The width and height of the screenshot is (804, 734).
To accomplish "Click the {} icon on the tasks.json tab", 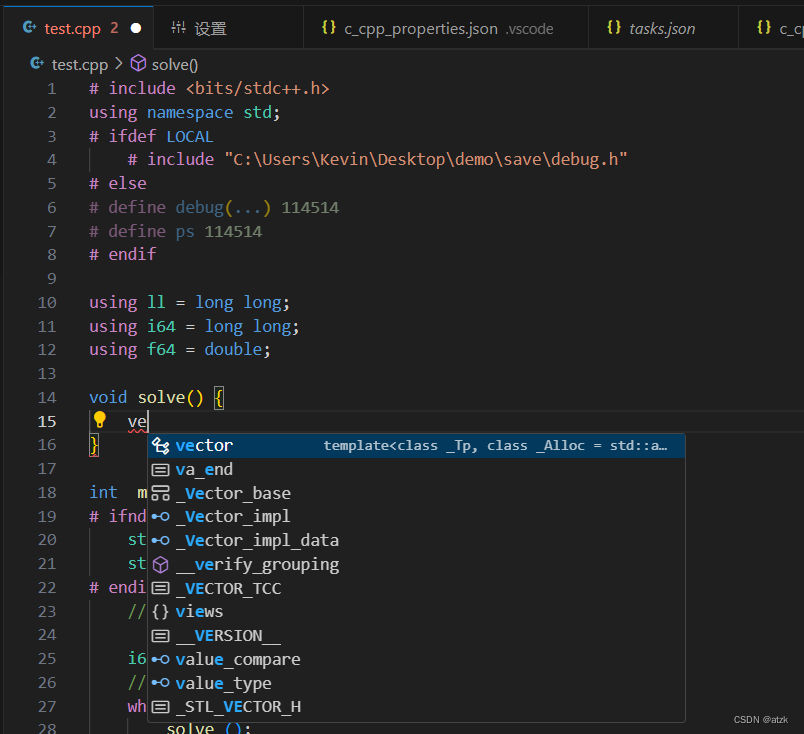I will pyautogui.click(x=615, y=28).
